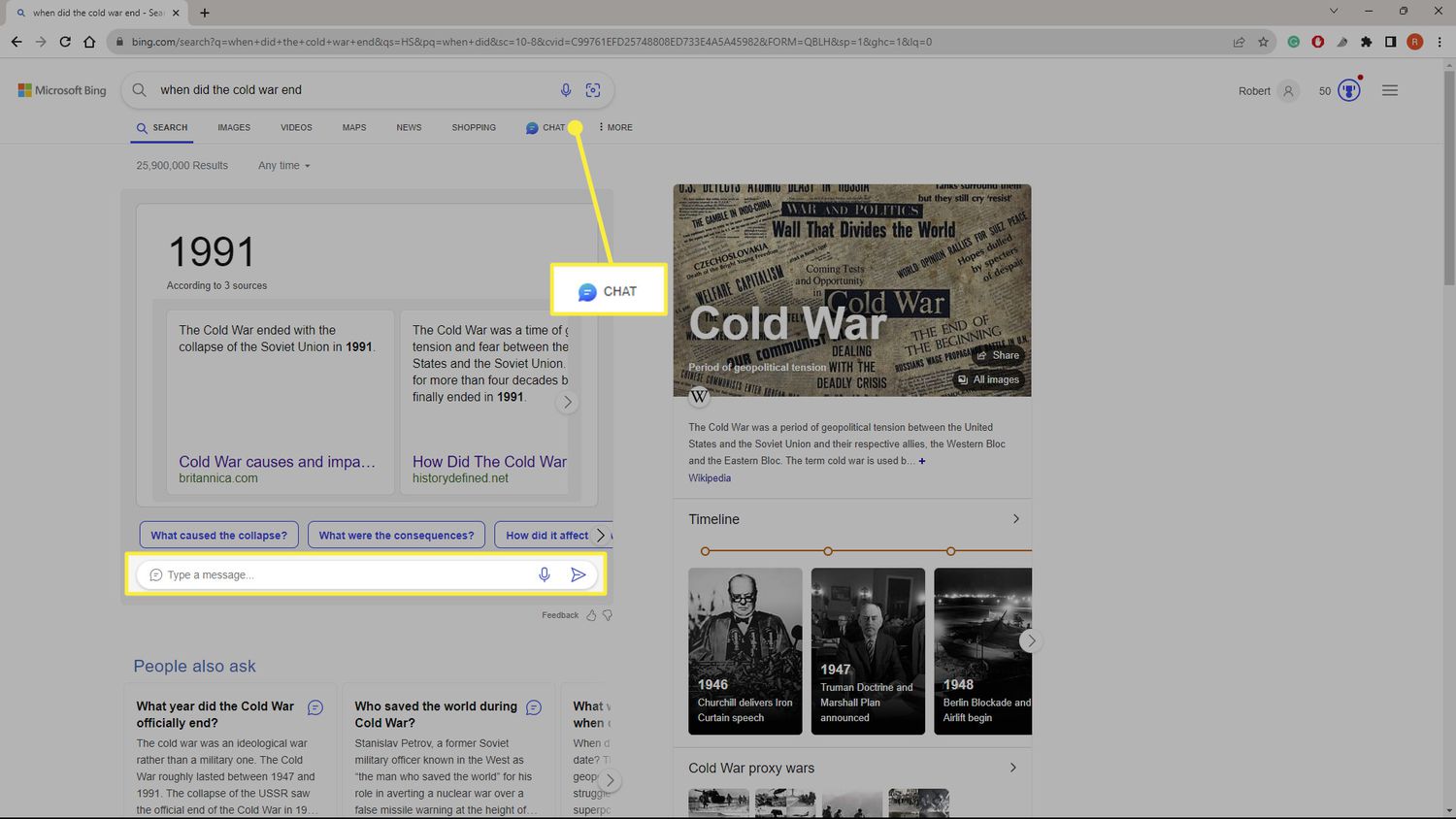1456x819 pixels.
Task: Send the chat message with arrow icon
Action: (x=579, y=574)
